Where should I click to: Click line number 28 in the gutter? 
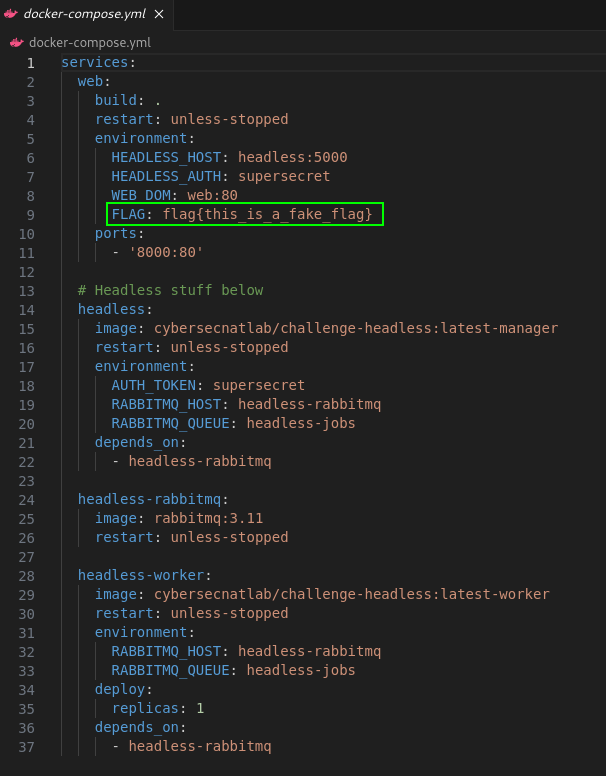click(27, 576)
